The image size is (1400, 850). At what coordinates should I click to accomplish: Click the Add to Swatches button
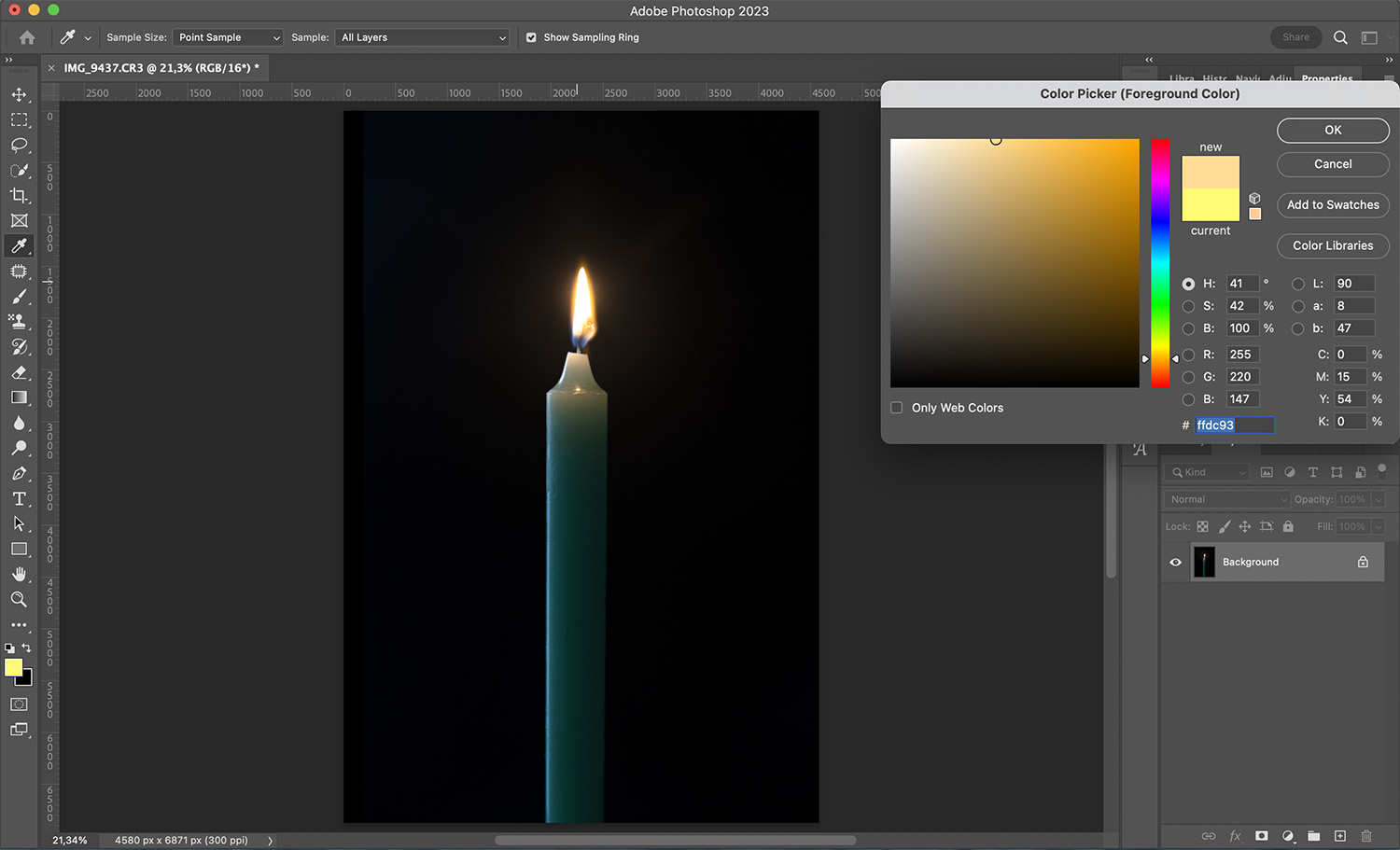coord(1333,205)
